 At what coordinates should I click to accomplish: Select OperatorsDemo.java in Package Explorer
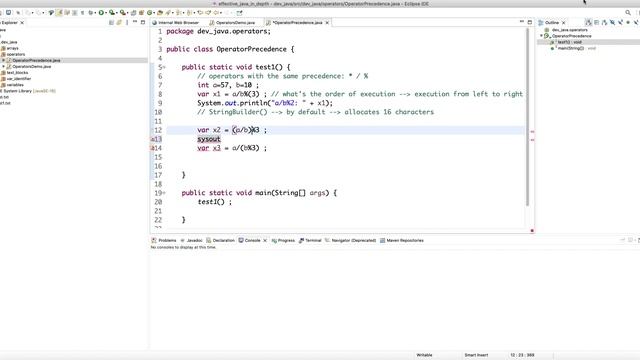pyautogui.click(x=31, y=67)
